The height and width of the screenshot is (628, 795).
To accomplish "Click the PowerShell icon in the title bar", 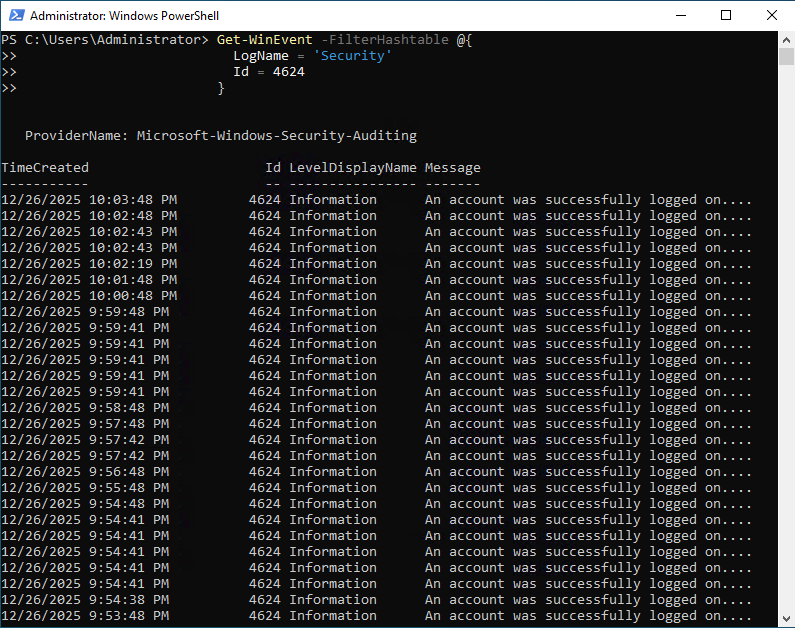I will (15, 16).
